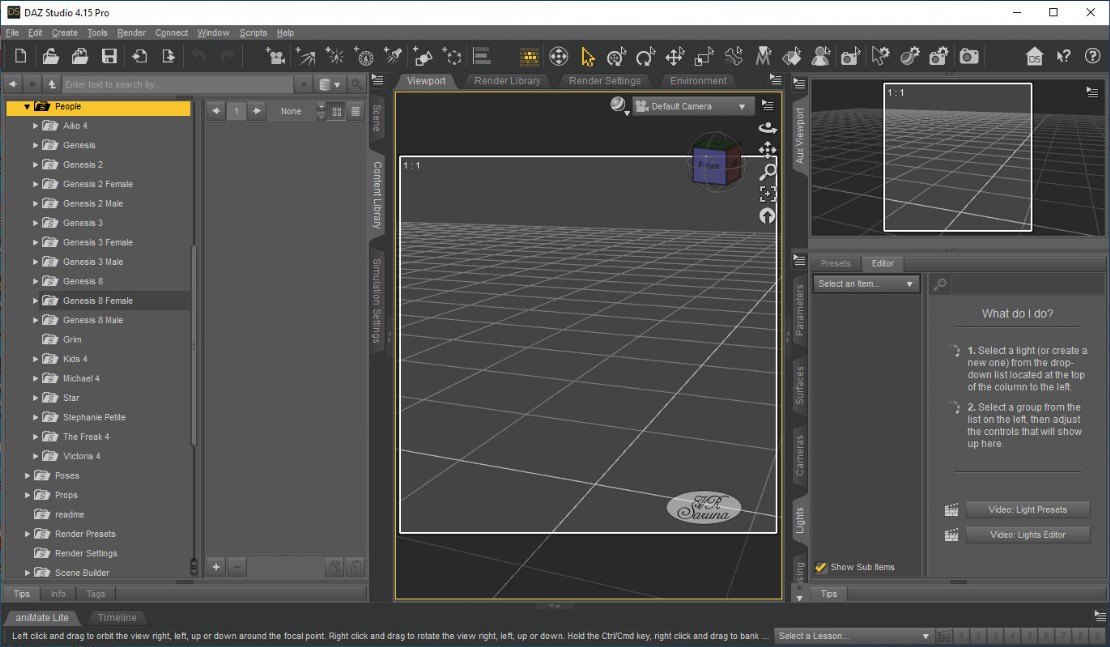Select the Genesis 3 Male folder
Image resolution: width=1110 pixels, height=647 pixels.
point(93,262)
